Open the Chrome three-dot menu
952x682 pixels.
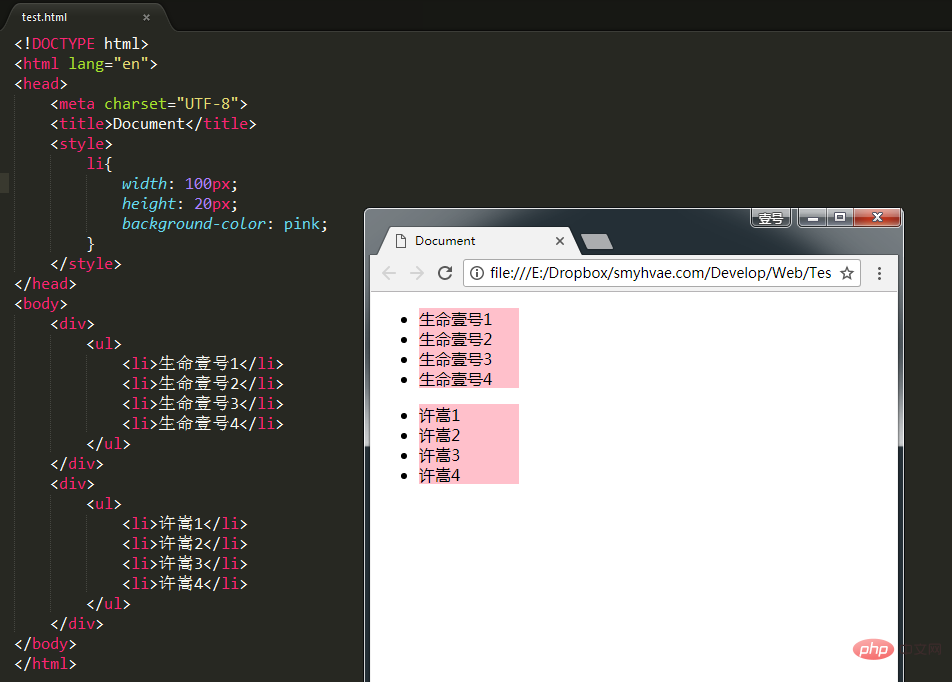click(879, 273)
